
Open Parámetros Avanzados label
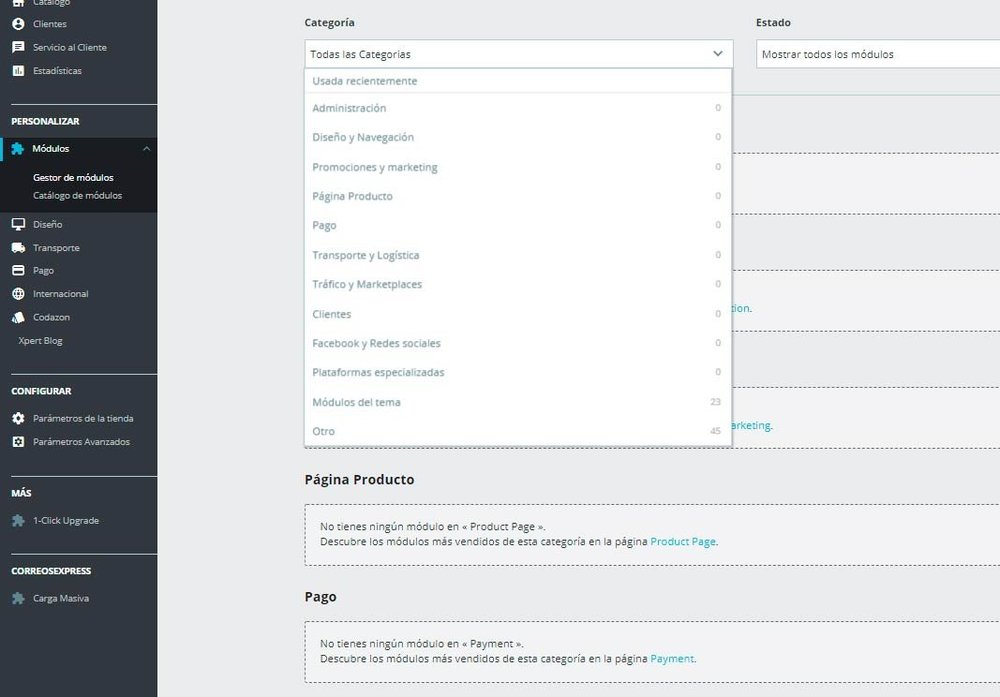pos(82,442)
